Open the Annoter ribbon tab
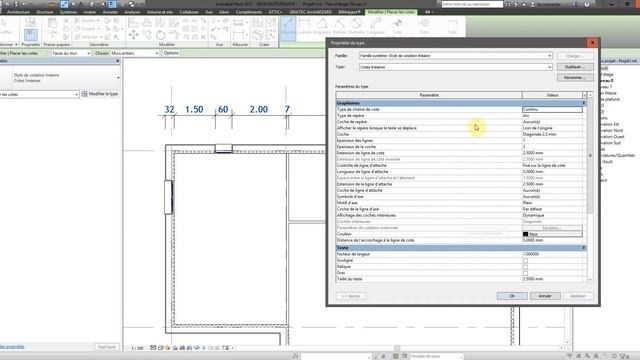 click(110, 12)
